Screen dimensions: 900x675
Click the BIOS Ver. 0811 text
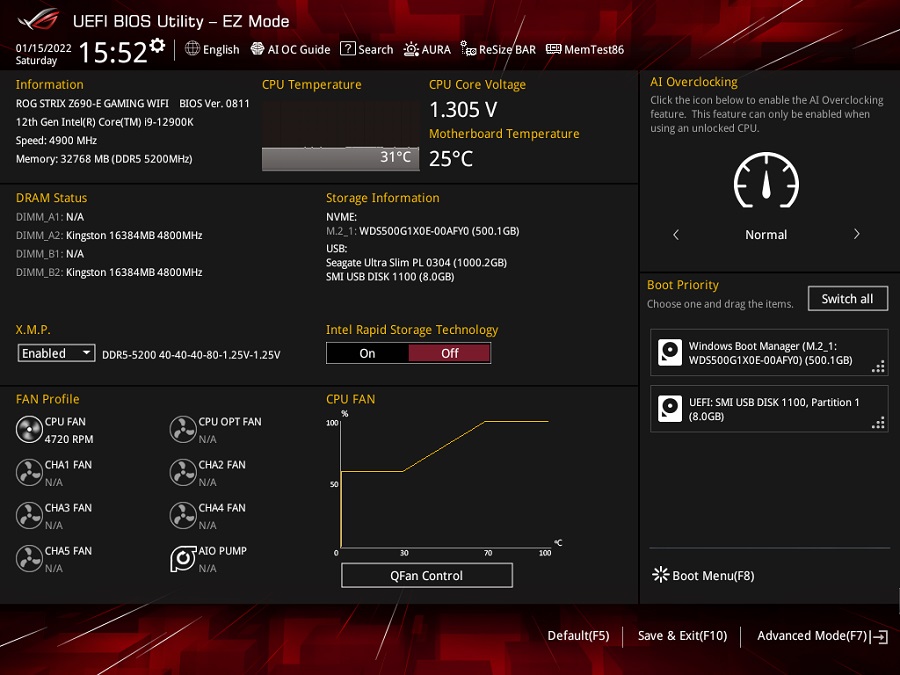point(214,103)
